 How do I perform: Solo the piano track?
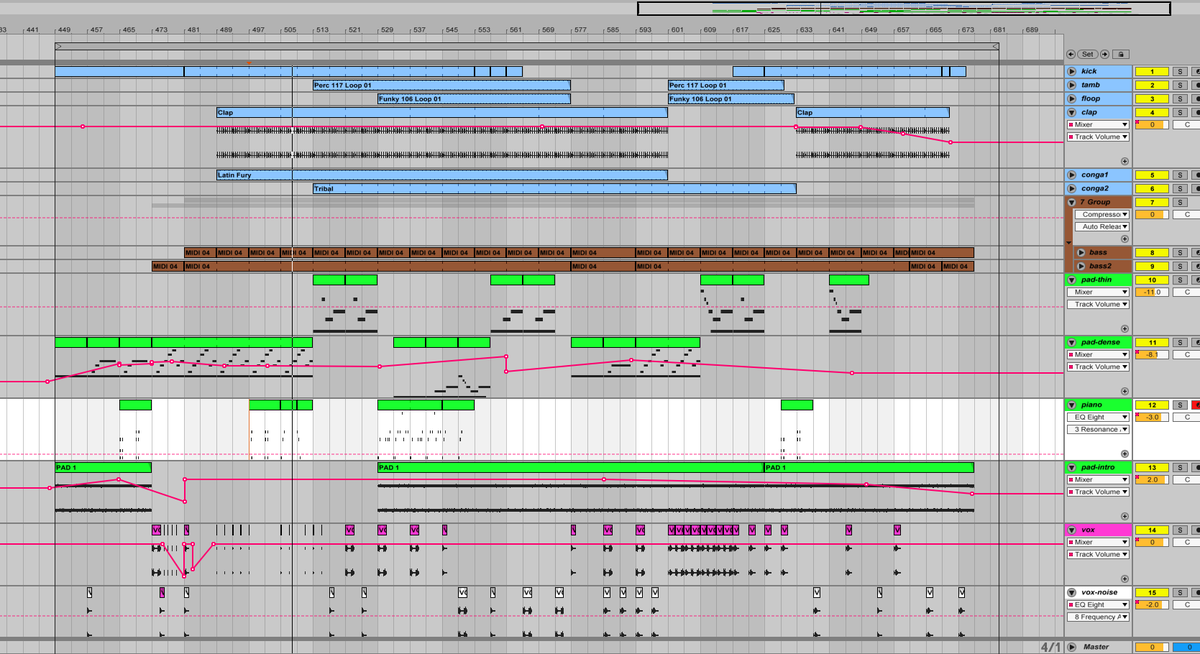tap(1180, 404)
